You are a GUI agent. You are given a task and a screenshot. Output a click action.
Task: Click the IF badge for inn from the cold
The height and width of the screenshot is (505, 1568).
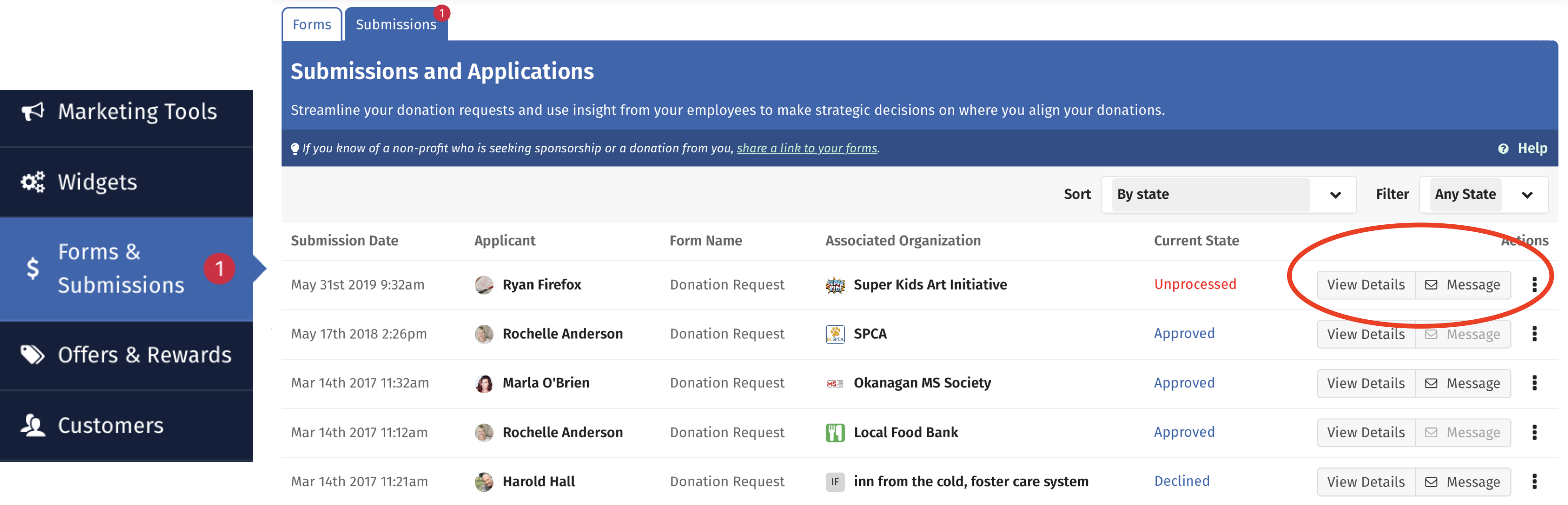pyautogui.click(x=835, y=482)
